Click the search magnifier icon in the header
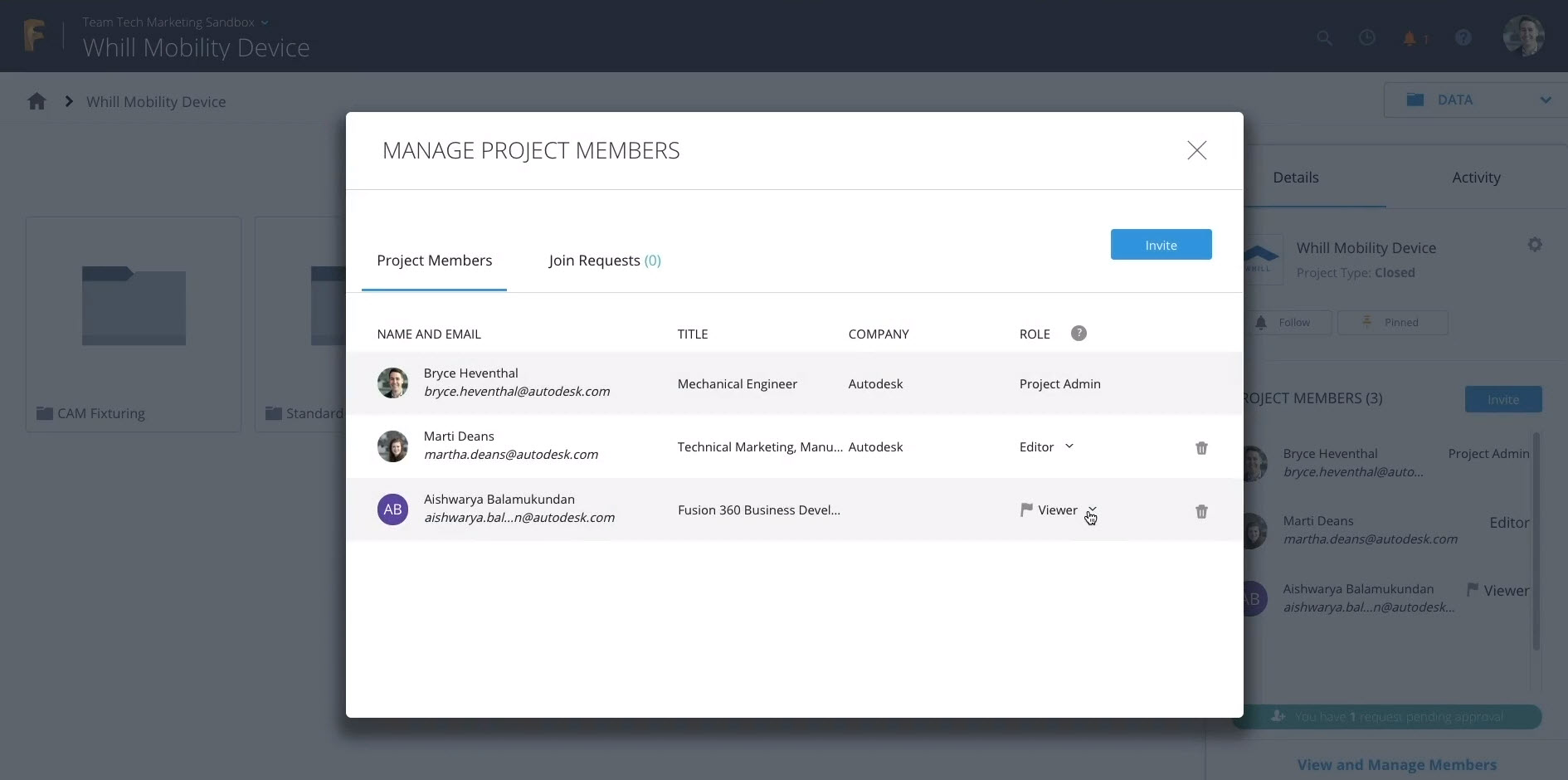 (1324, 38)
